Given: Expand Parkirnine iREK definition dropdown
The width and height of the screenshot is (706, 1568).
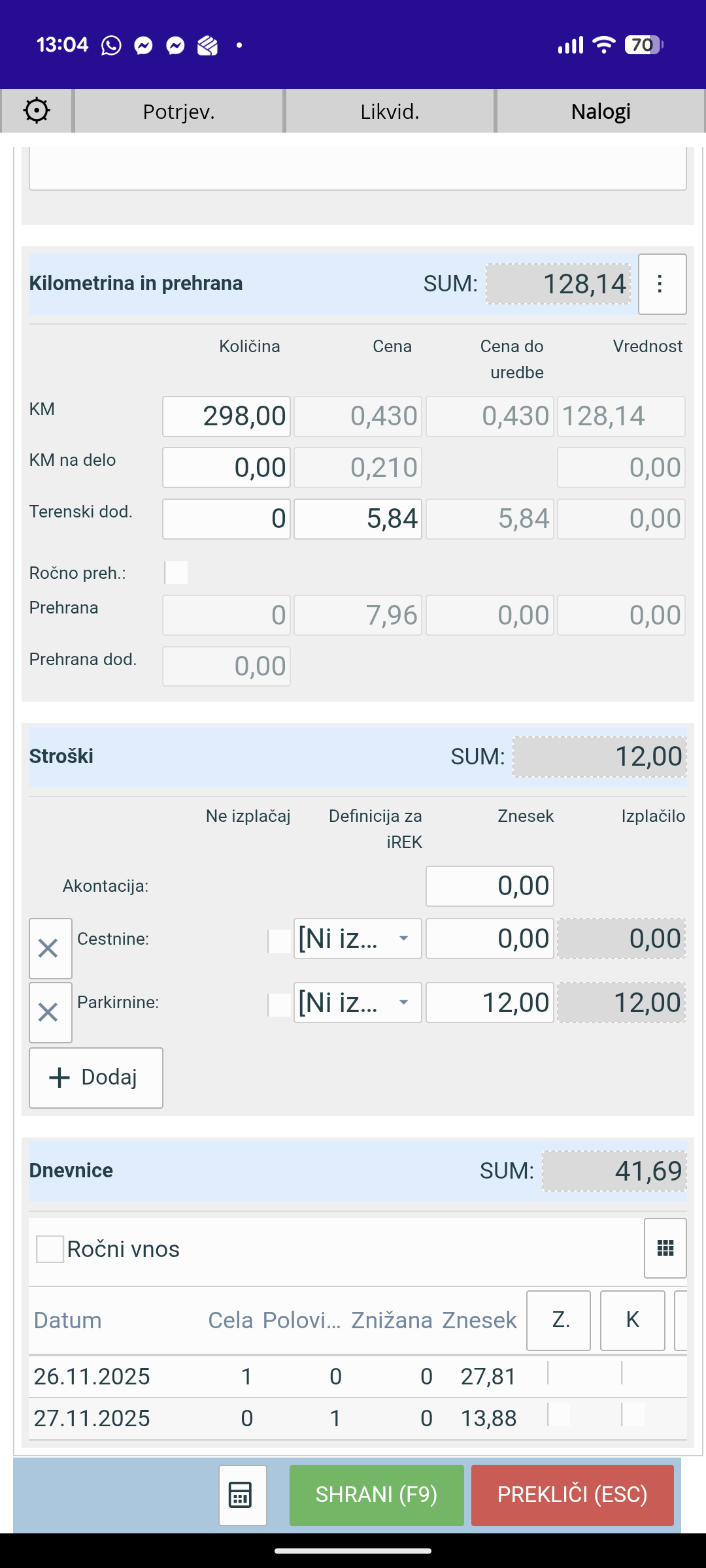Looking at the screenshot, I should coord(357,1003).
